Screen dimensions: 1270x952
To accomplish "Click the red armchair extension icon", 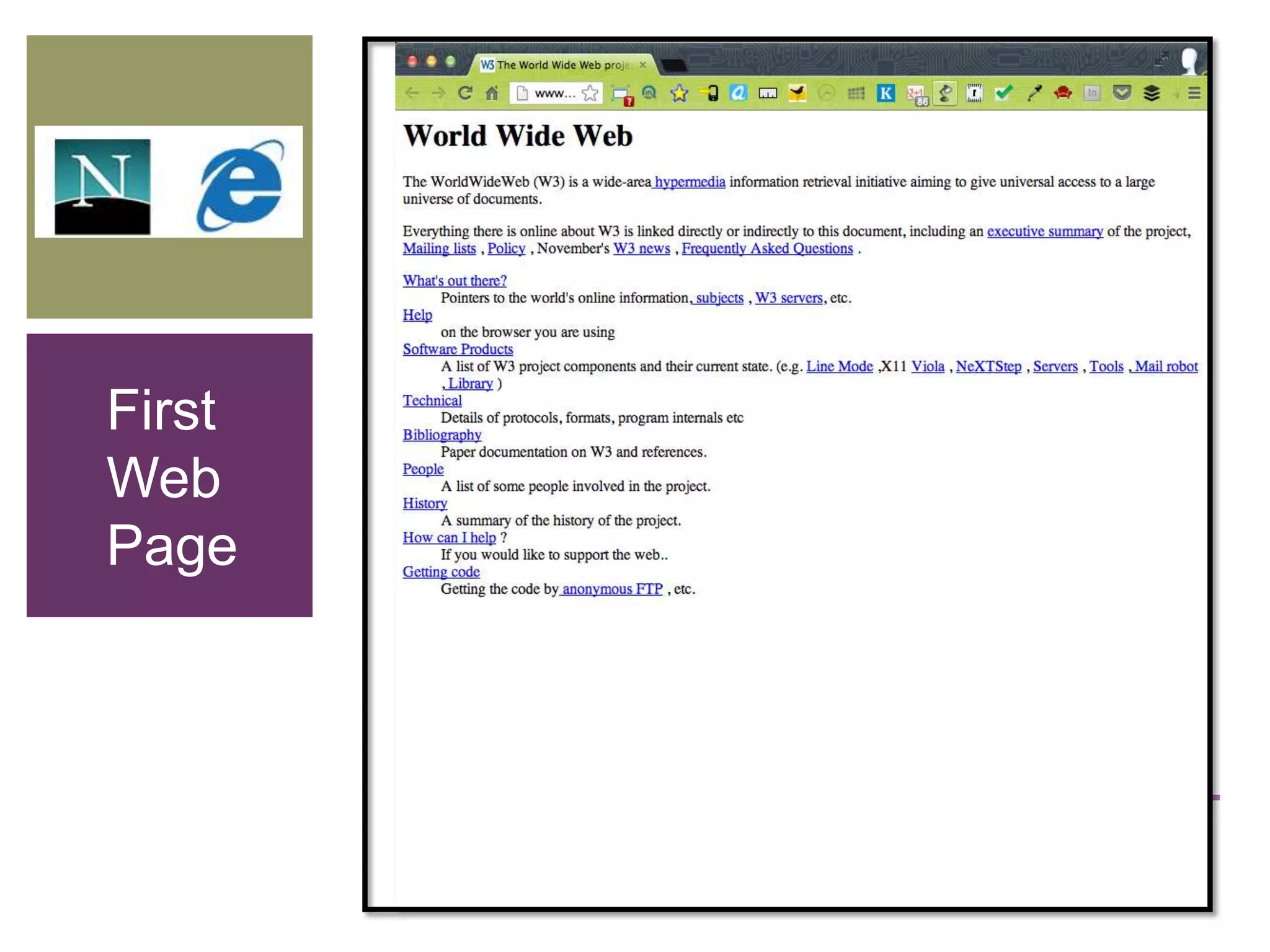I will coord(1063,93).
